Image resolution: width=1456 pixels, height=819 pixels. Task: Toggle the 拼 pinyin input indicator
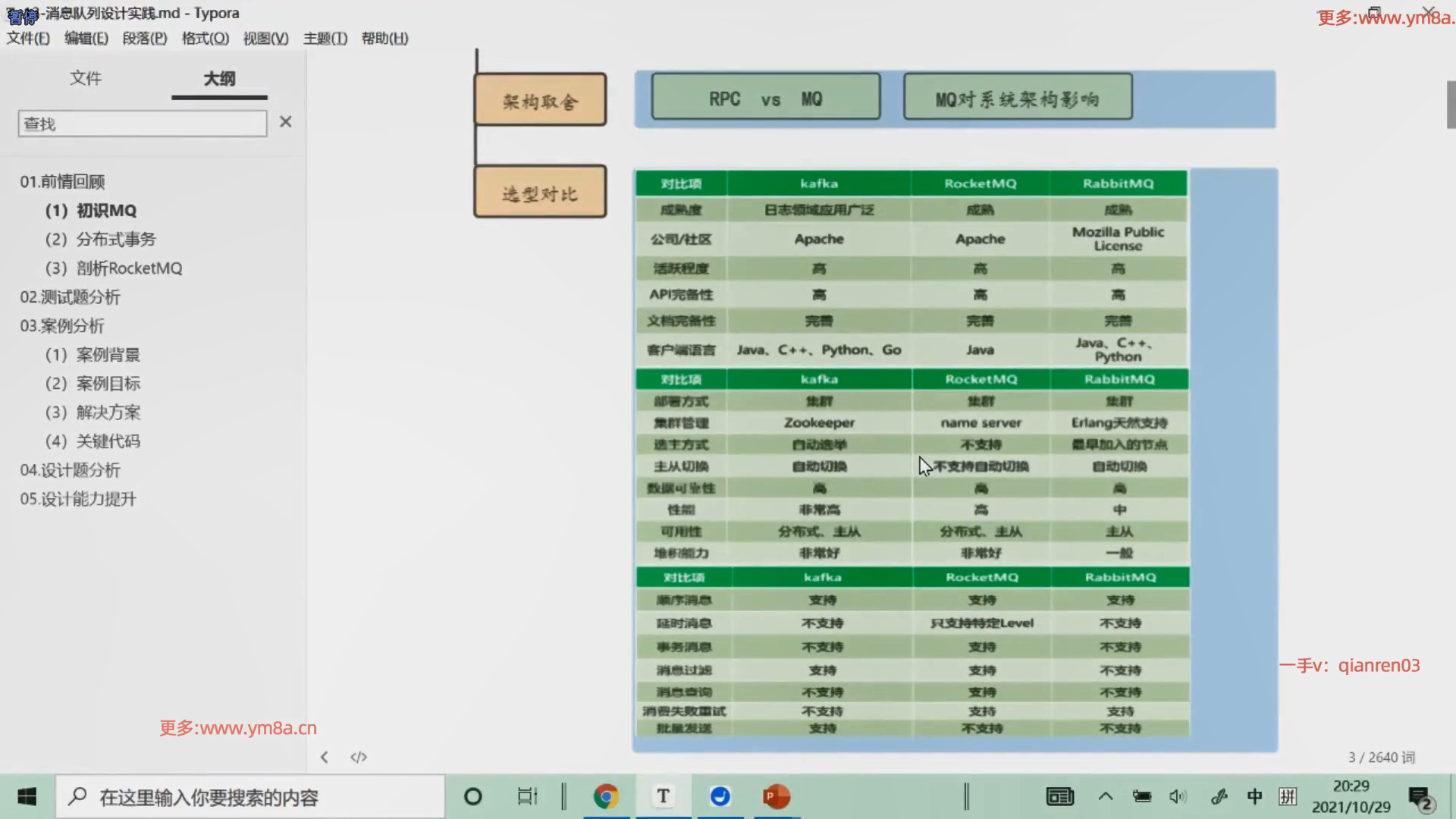click(1288, 796)
